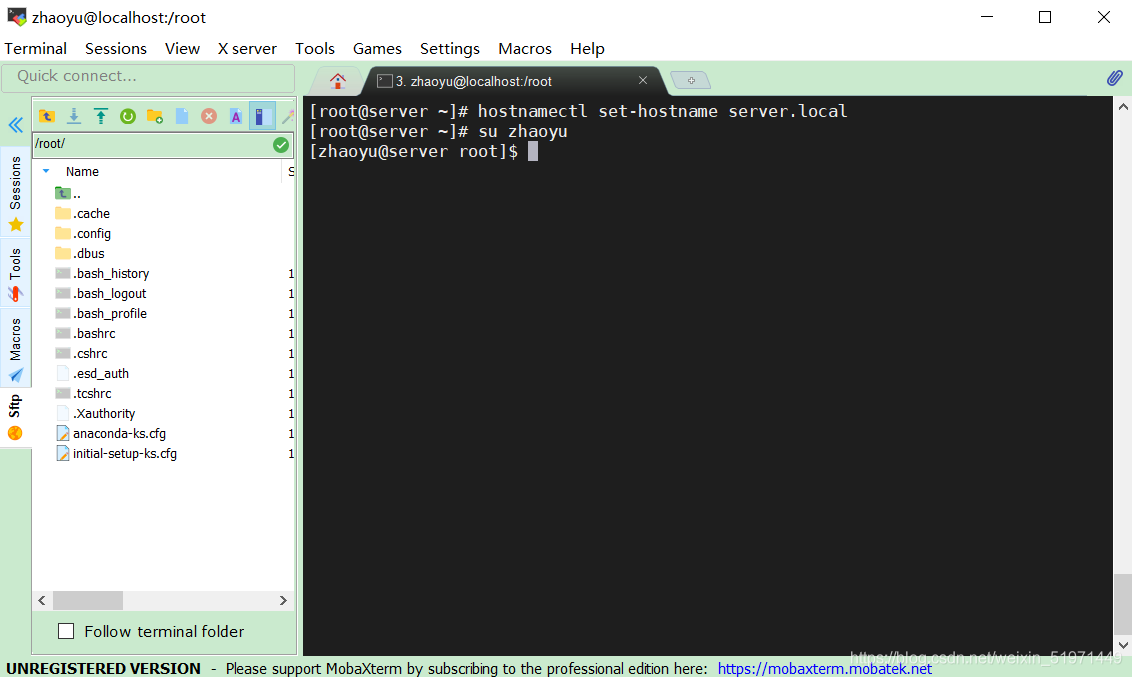Delete selected files with red X icon

tap(209, 116)
